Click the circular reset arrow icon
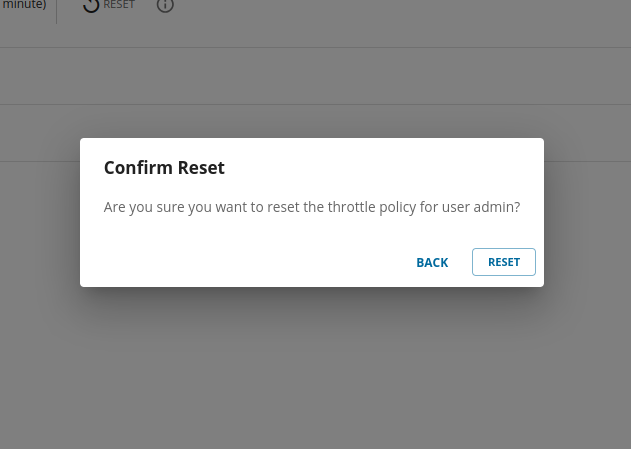This screenshot has width=631, height=449. pos(91,6)
